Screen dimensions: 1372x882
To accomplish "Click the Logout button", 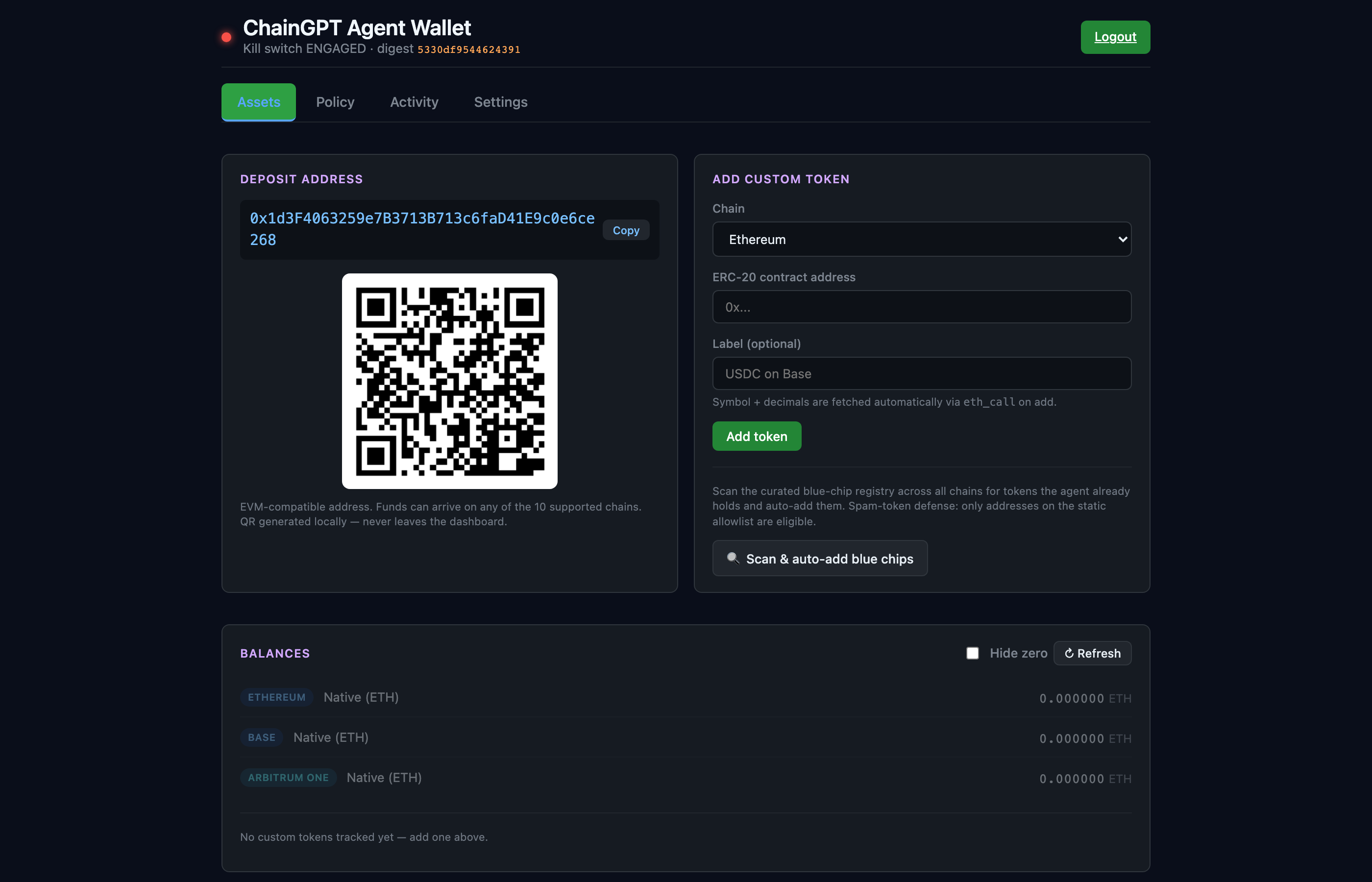I will click(x=1115, y=37).
